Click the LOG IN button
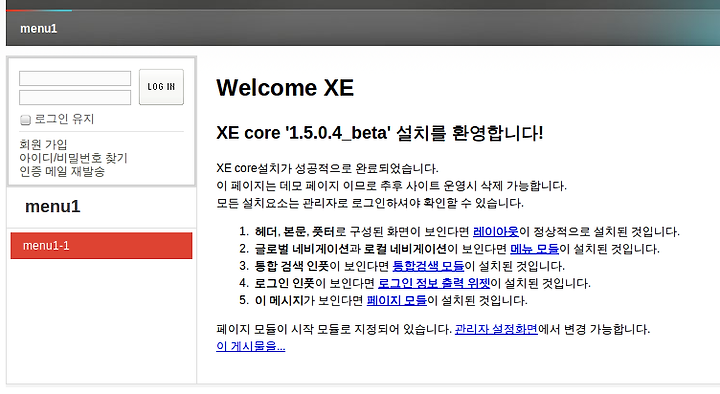The width and height of the screenshot is (720, 394). [161, 87]
